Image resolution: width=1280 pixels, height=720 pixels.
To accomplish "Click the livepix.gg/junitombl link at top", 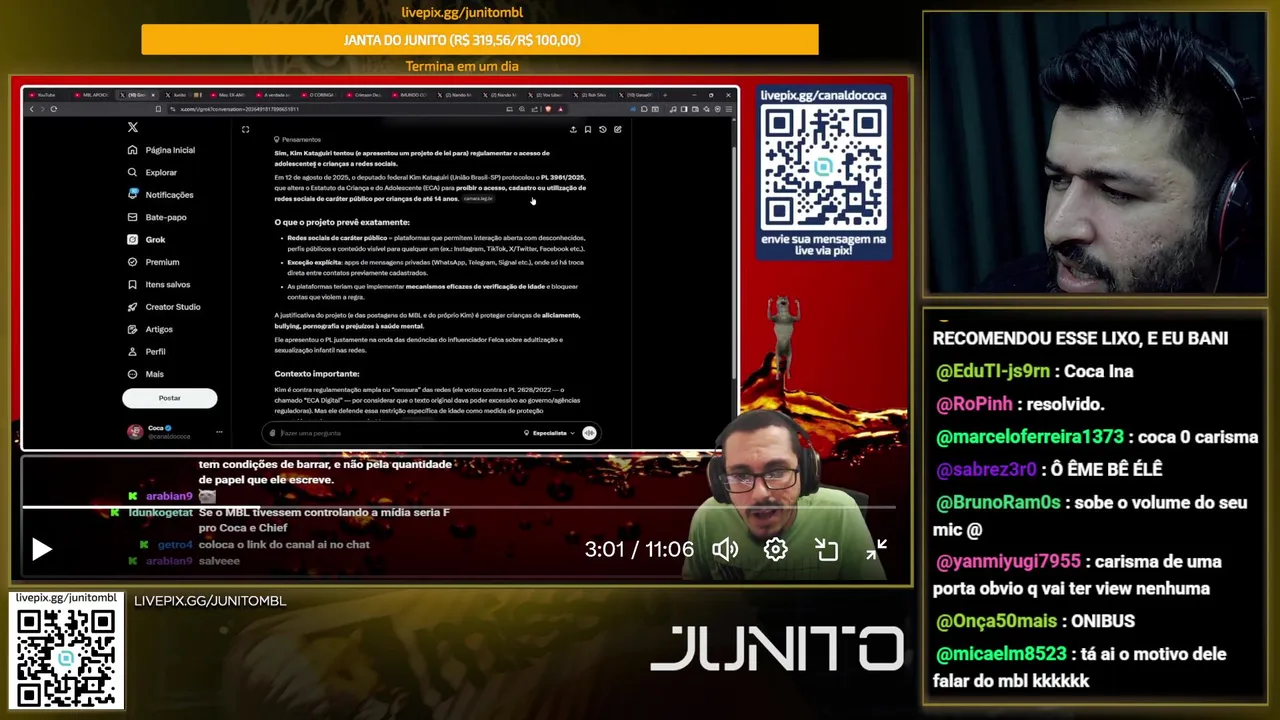I will [x=462, y=13].
